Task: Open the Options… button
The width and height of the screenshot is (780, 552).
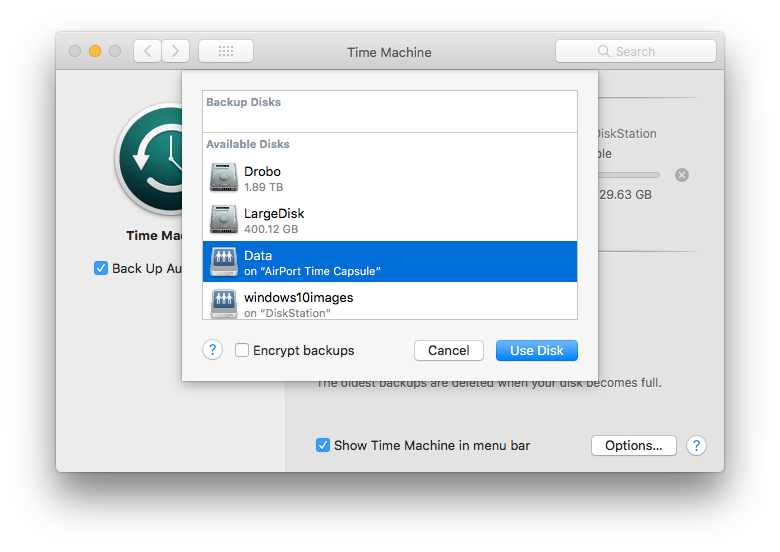Action: 633,445
